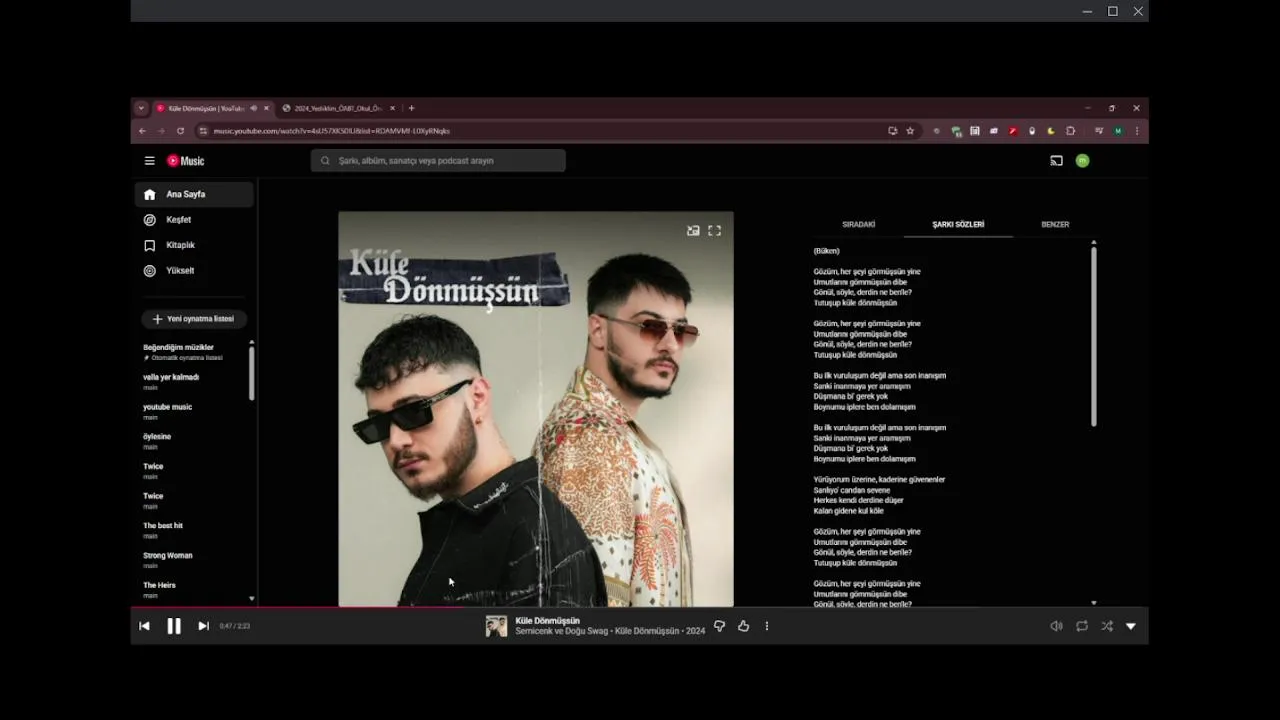Pause the playing song
Viewport: 1280px width, 720px height.
(174, 626)
